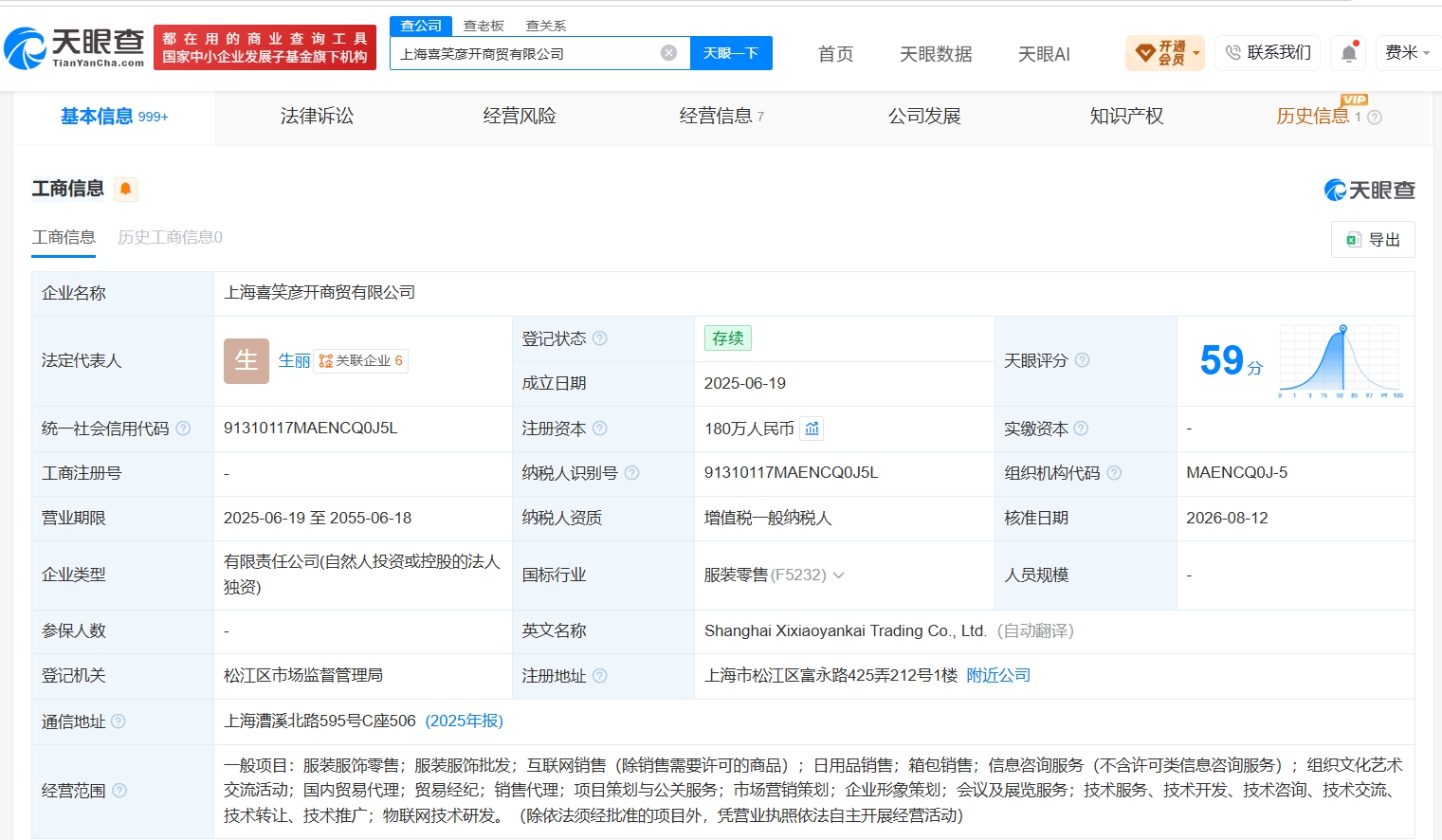Open the legal representative link 生丽
Screen dimensions: 1442x840
click(x=294, y=361)
